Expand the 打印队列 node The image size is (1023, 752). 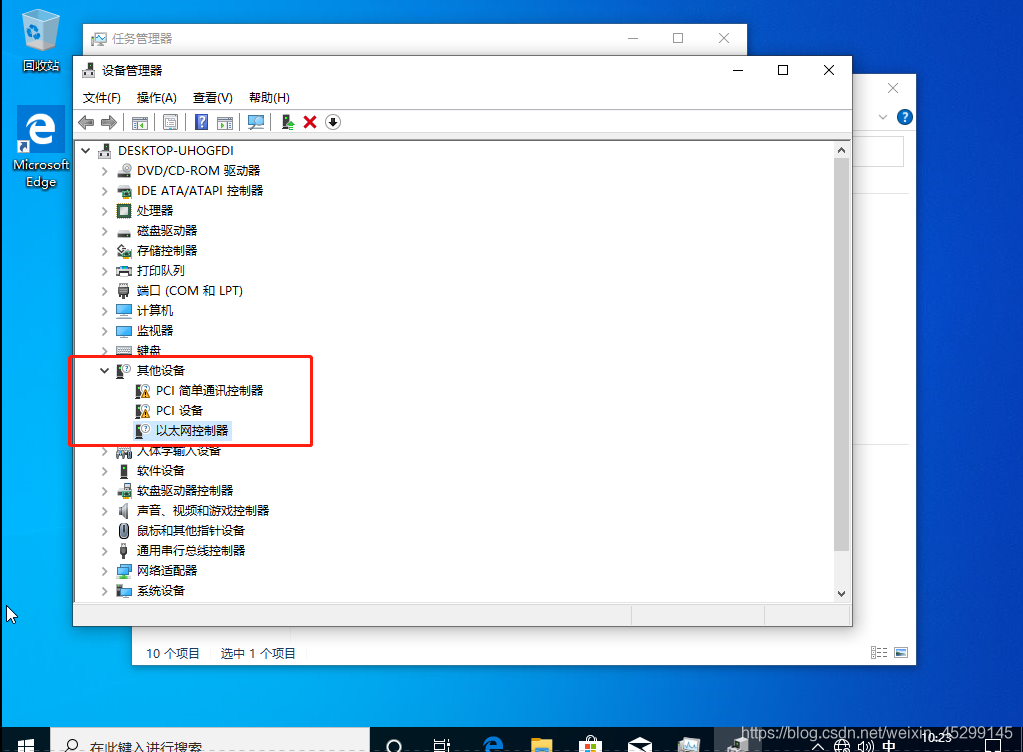pos(104,271)
